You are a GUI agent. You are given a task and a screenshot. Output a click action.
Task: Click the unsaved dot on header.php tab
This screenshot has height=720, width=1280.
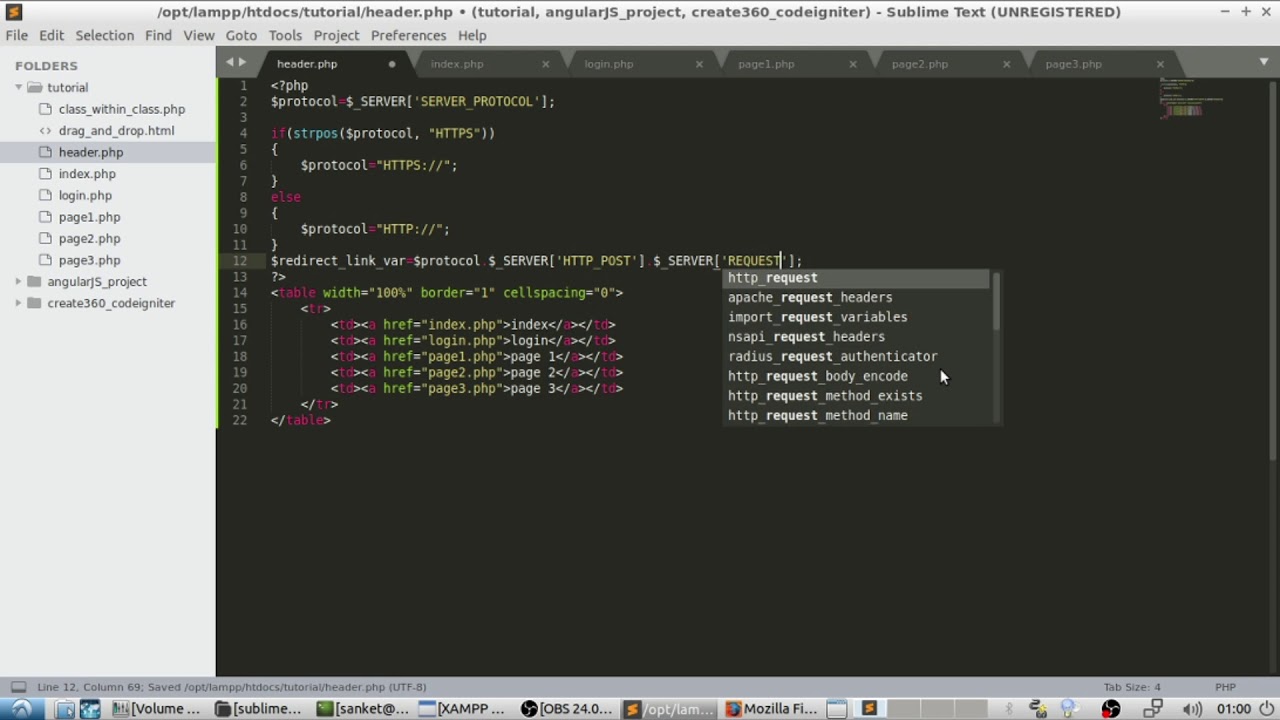[391, 64]
